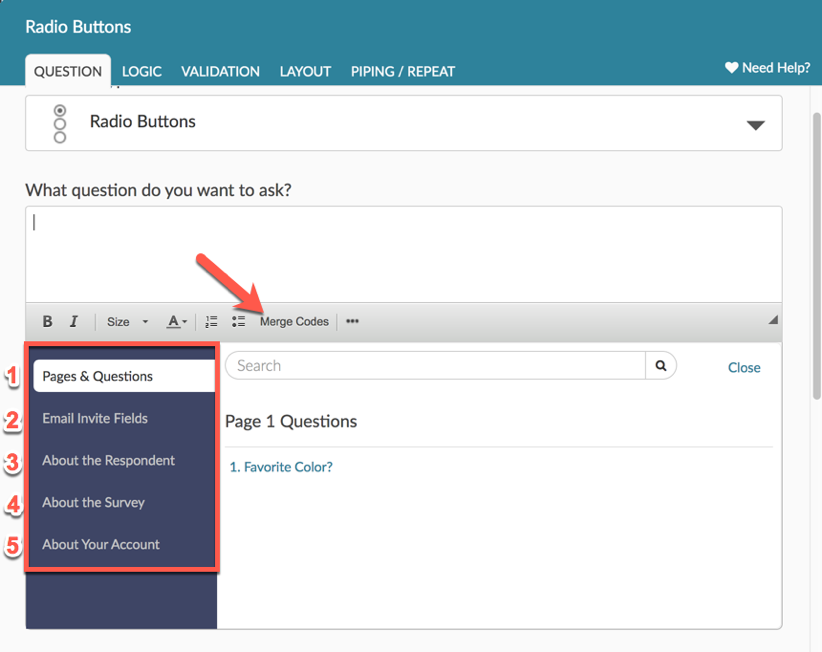The image size is (822, 652).
Task: Click in the merge code Search field
Action: [435, 366]
